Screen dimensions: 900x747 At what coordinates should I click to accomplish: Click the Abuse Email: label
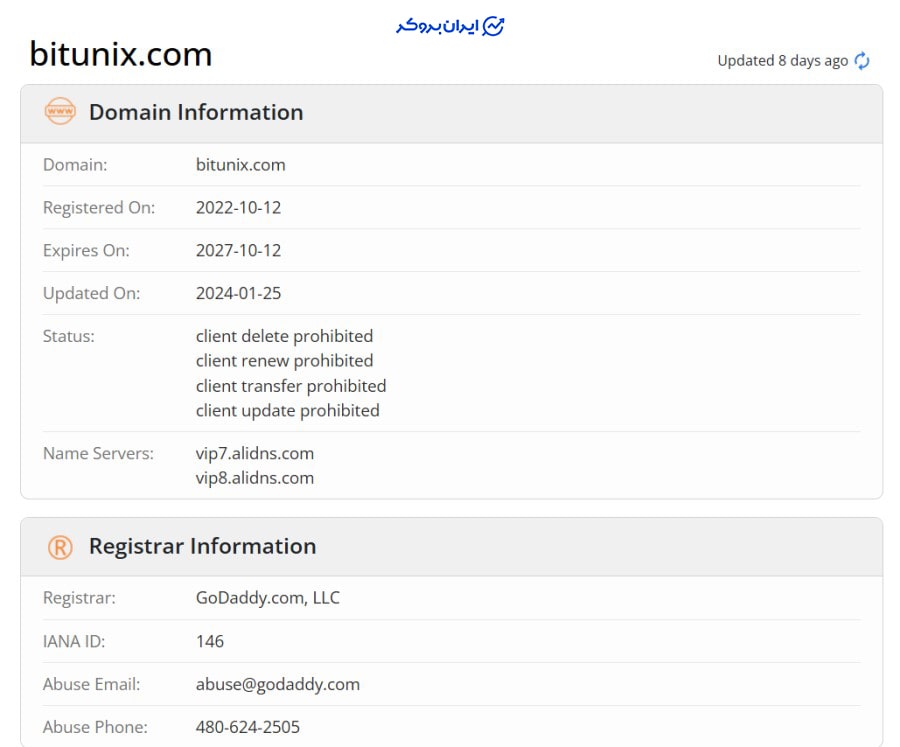point(91,684)
